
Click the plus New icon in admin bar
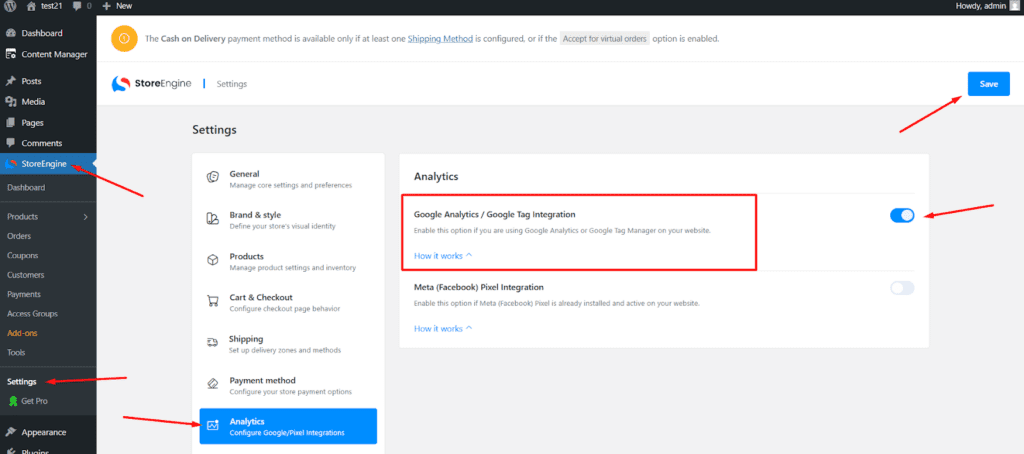(106, 6)
